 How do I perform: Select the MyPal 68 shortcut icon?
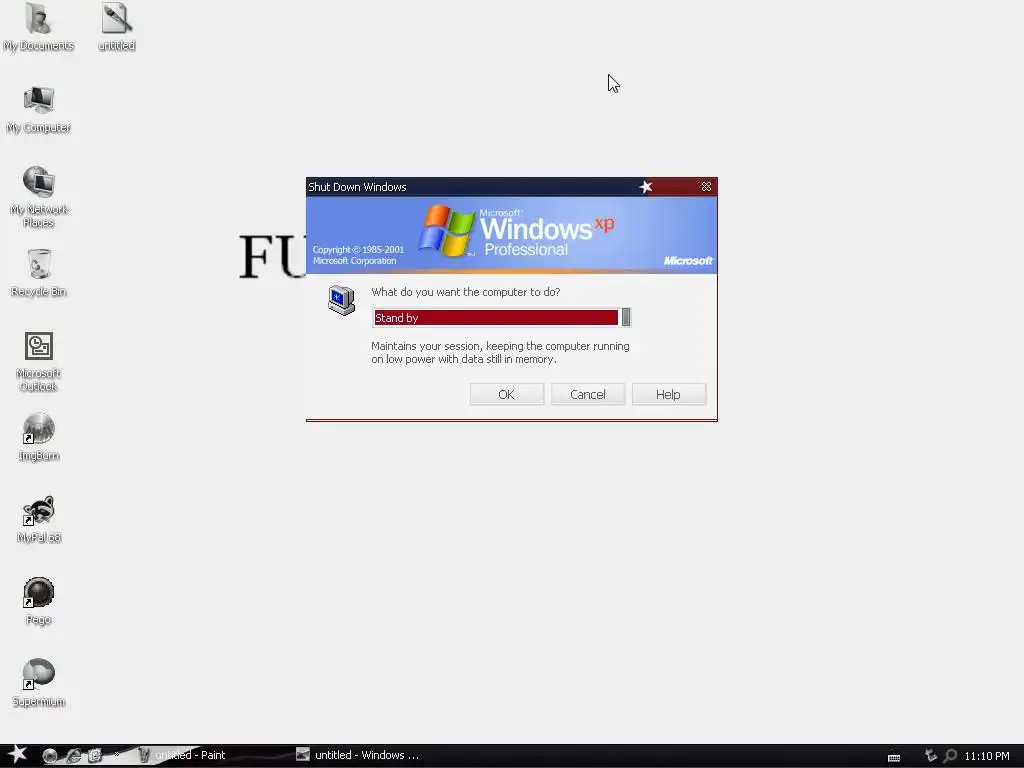click(39, 519)
